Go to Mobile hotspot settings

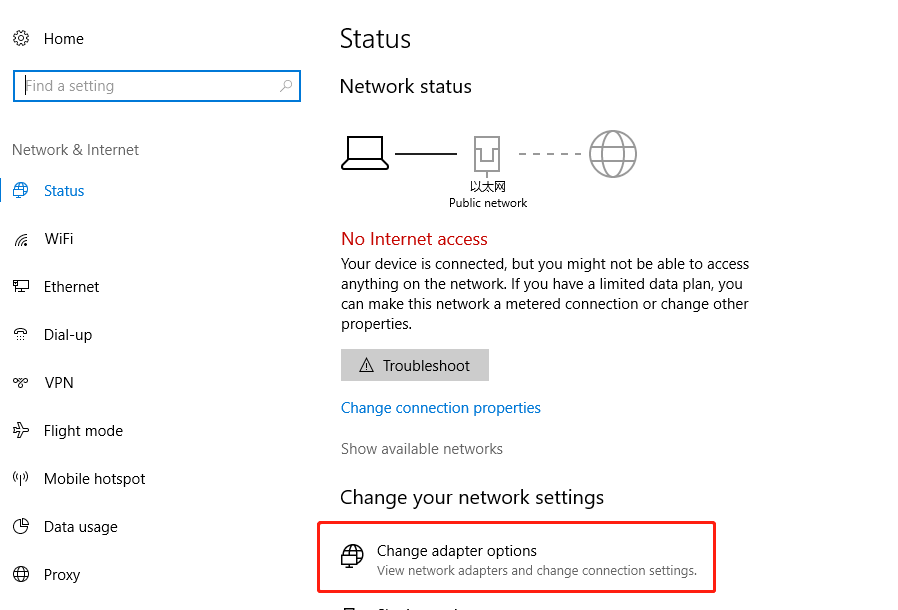click(94, 478)
